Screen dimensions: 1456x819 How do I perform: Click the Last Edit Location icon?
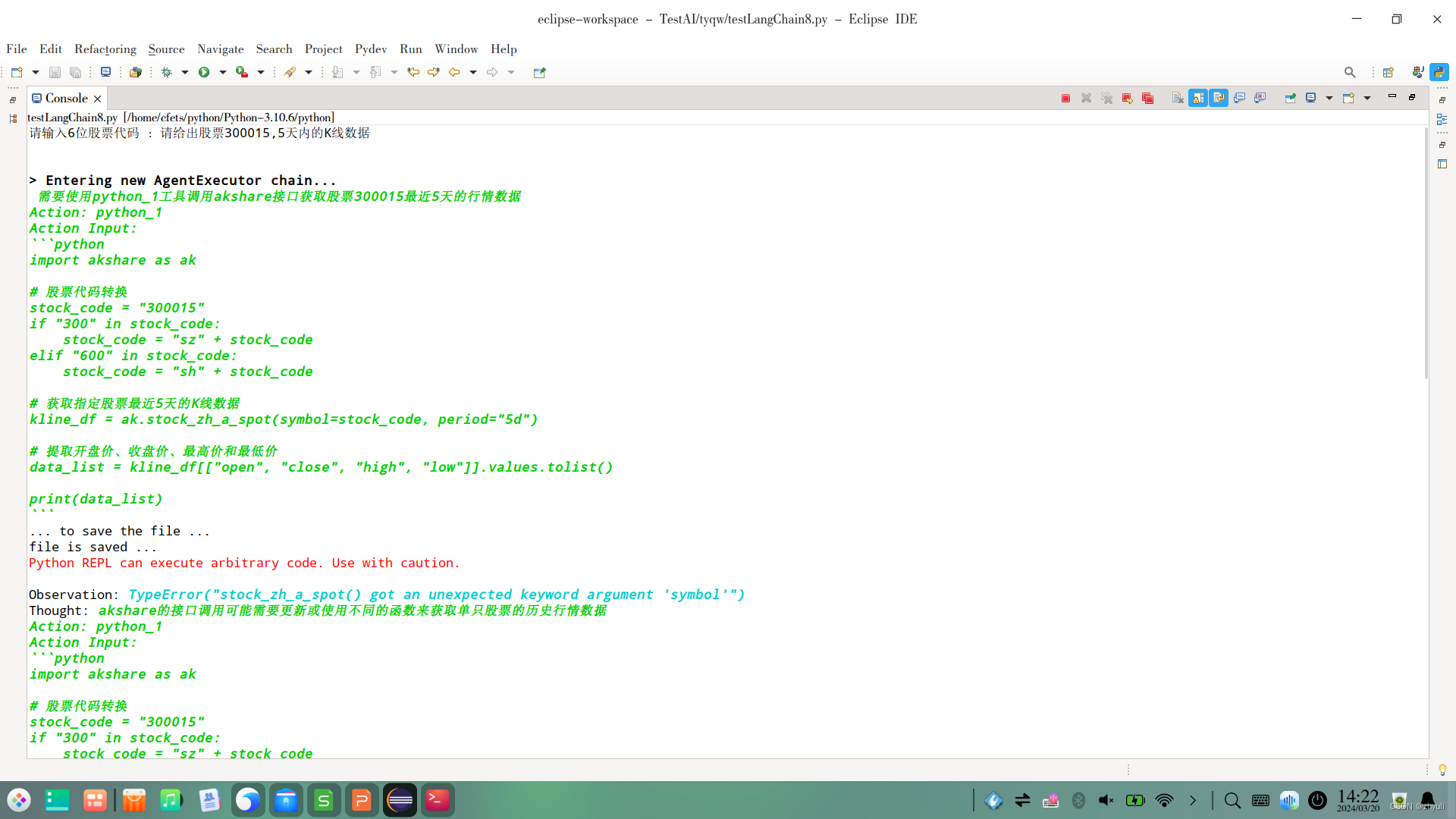coord(413,72)
